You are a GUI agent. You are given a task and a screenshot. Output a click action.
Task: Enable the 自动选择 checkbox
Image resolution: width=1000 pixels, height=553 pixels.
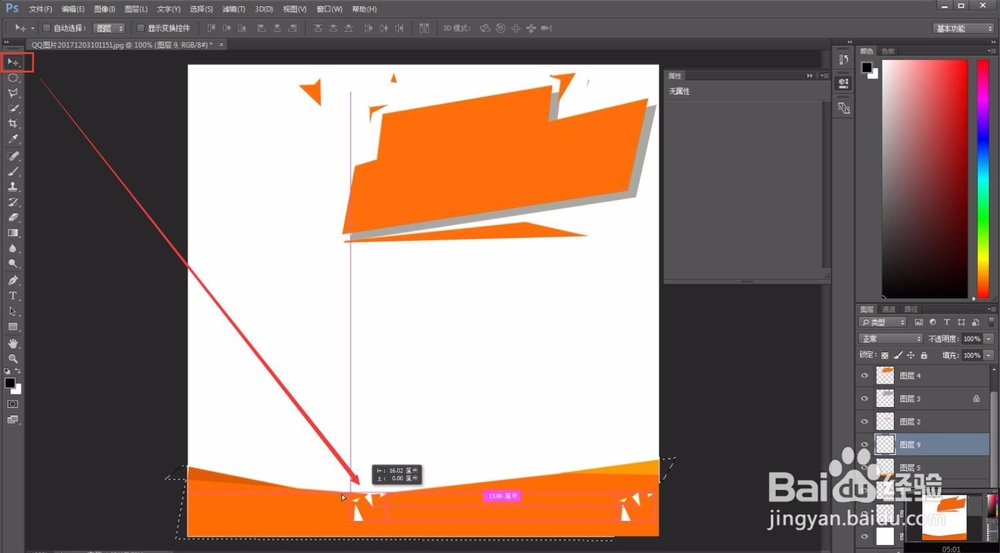(x=46, y=28)
